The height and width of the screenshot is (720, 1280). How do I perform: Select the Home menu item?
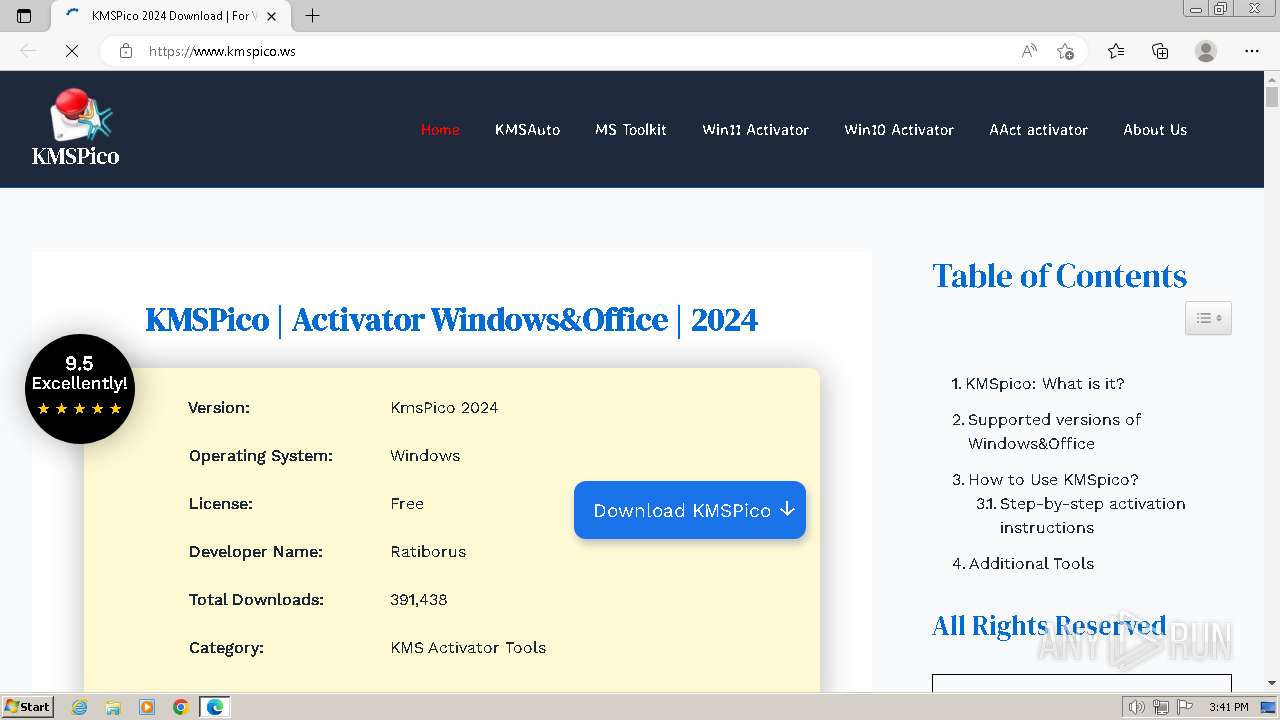tap(440, 130)
